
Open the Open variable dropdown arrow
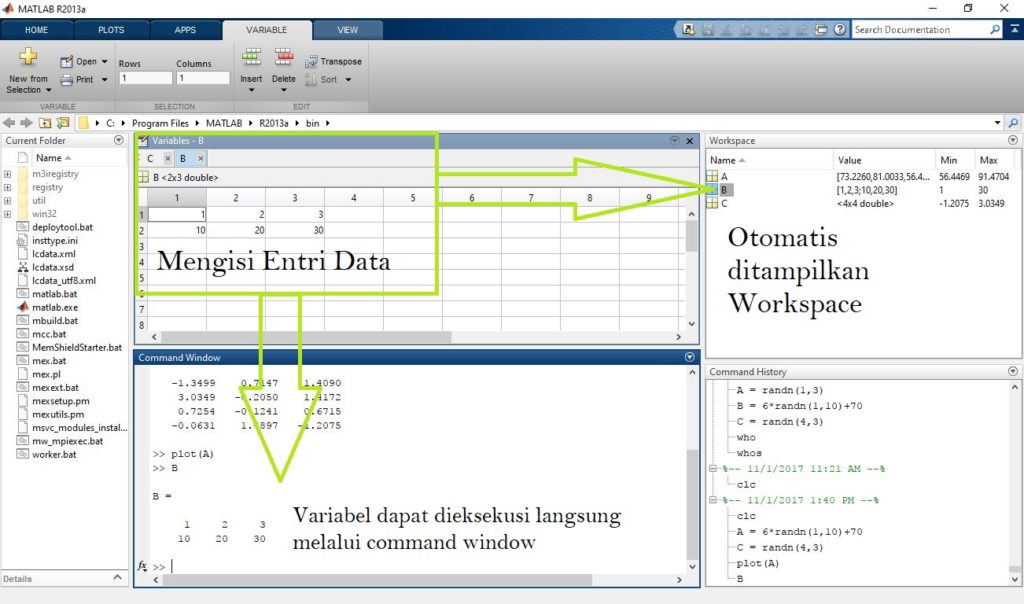(x=104, y=61)
